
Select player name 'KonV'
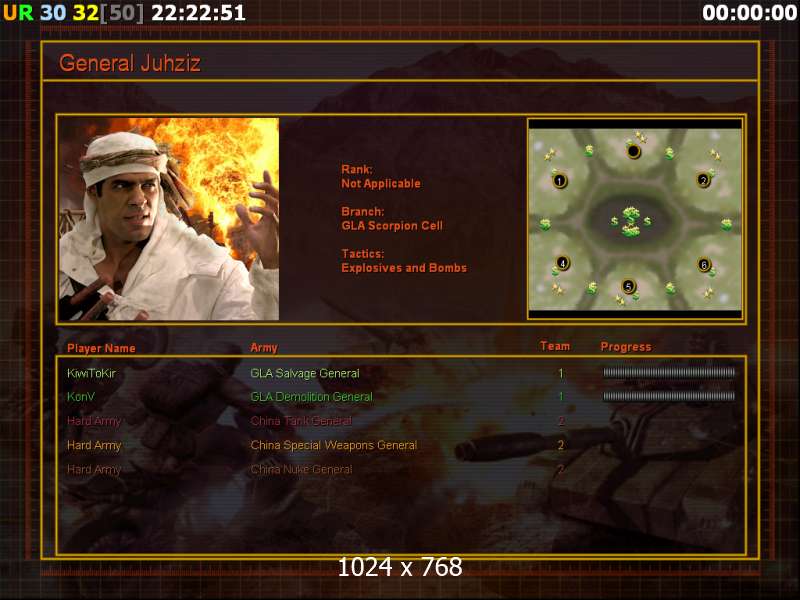(x=81, y=396)
